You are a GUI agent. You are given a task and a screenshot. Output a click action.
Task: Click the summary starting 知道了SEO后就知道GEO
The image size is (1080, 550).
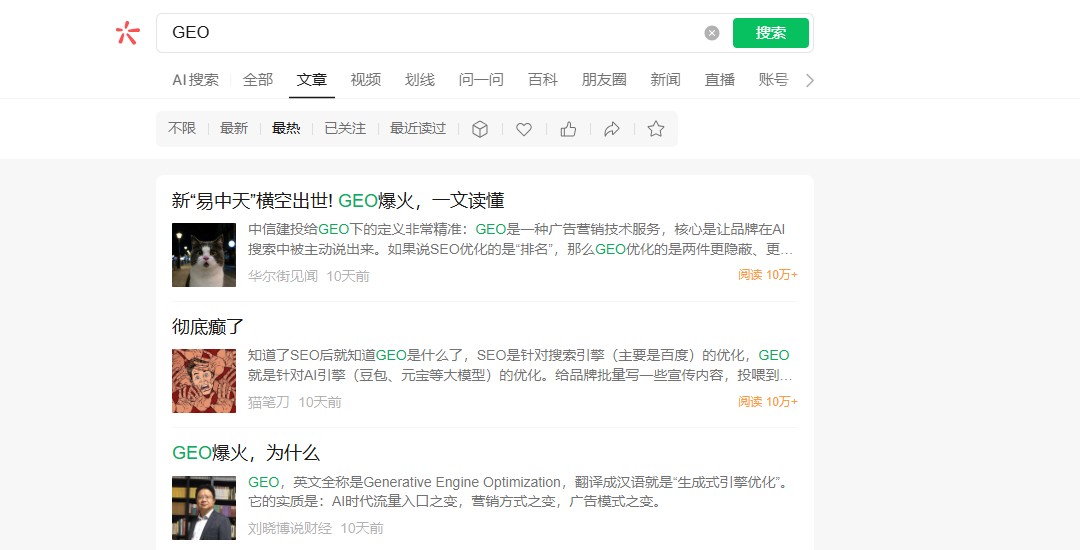pyautogui.click(x=521, y=366)
